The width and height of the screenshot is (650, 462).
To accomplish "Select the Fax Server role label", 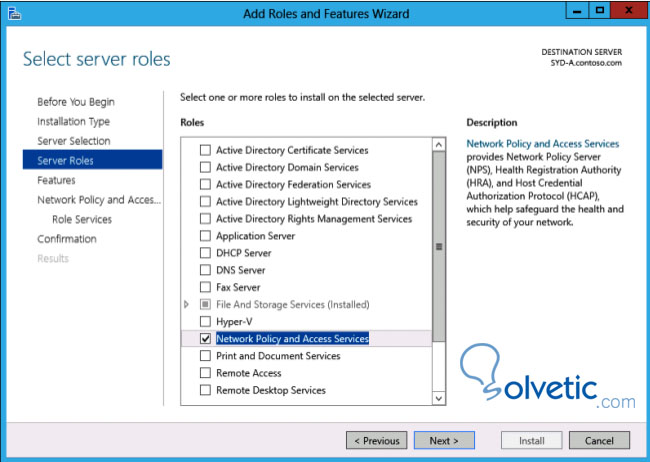I will (x=238, y=287).
